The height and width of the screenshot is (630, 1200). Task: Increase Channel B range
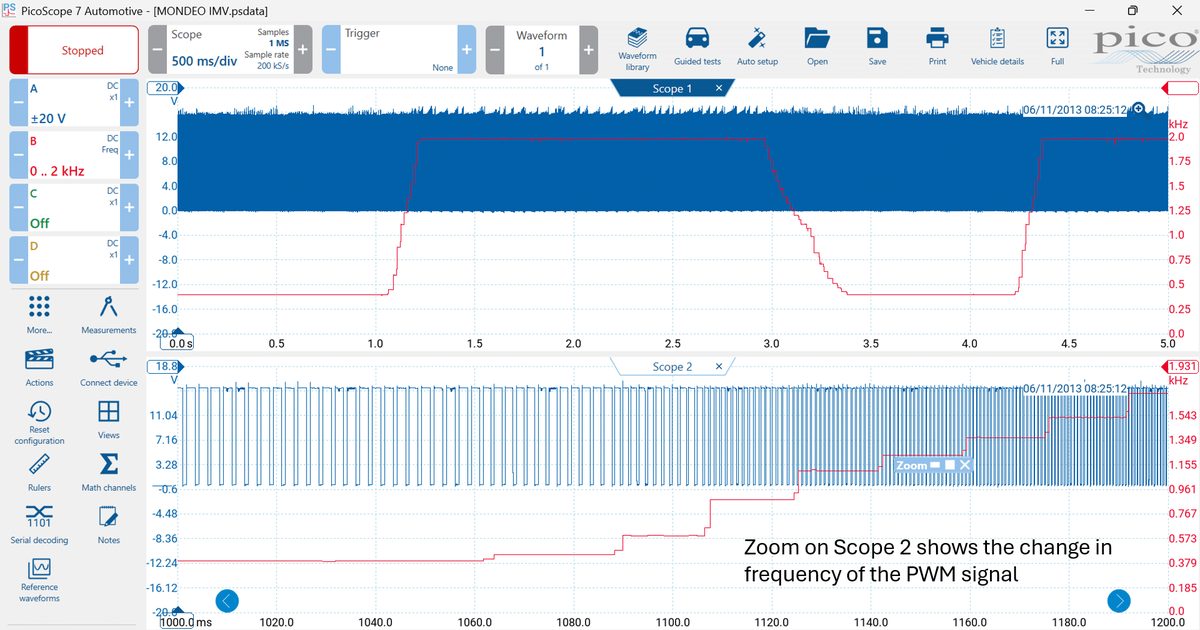point(129,155)
